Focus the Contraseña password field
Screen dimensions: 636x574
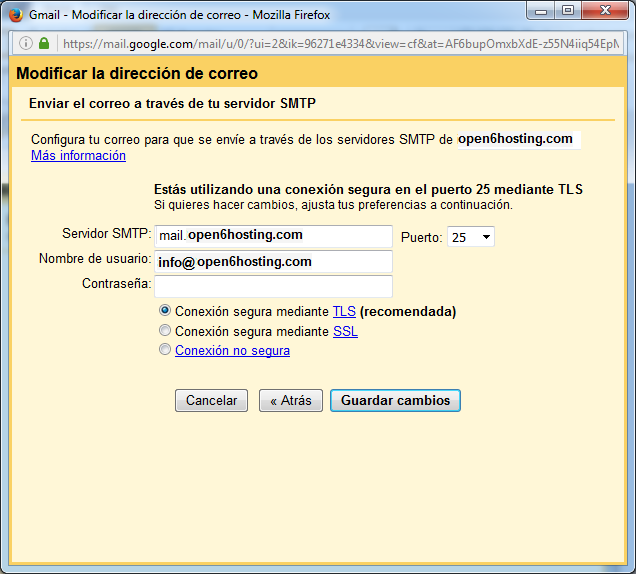273,286
